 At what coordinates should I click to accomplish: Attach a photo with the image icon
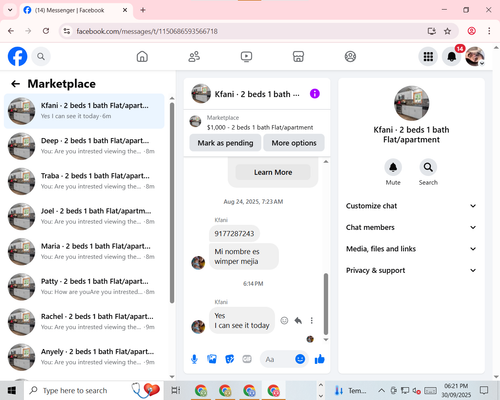click(212, 359)
